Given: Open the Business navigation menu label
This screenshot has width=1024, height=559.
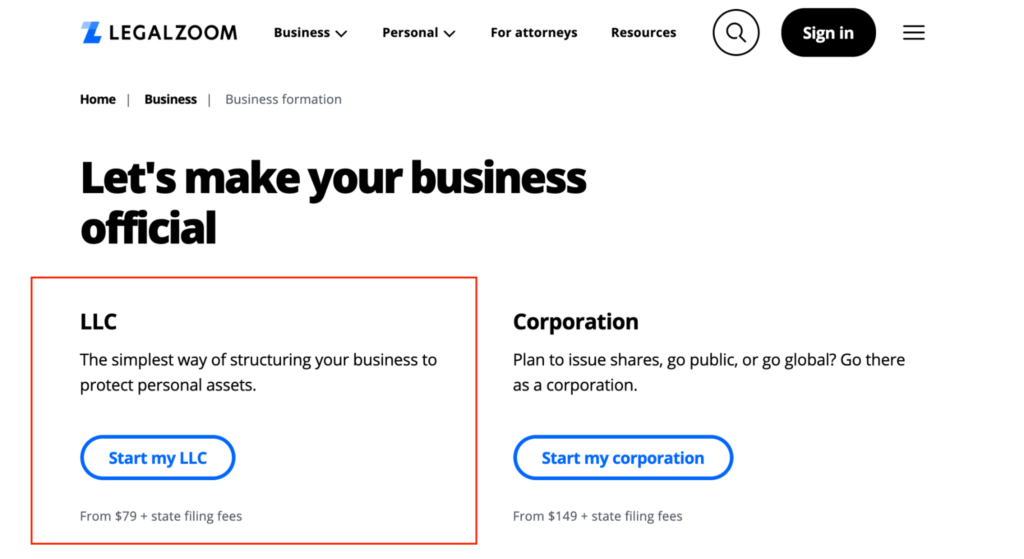Looking at the screenshot, I should pos(302,33).
